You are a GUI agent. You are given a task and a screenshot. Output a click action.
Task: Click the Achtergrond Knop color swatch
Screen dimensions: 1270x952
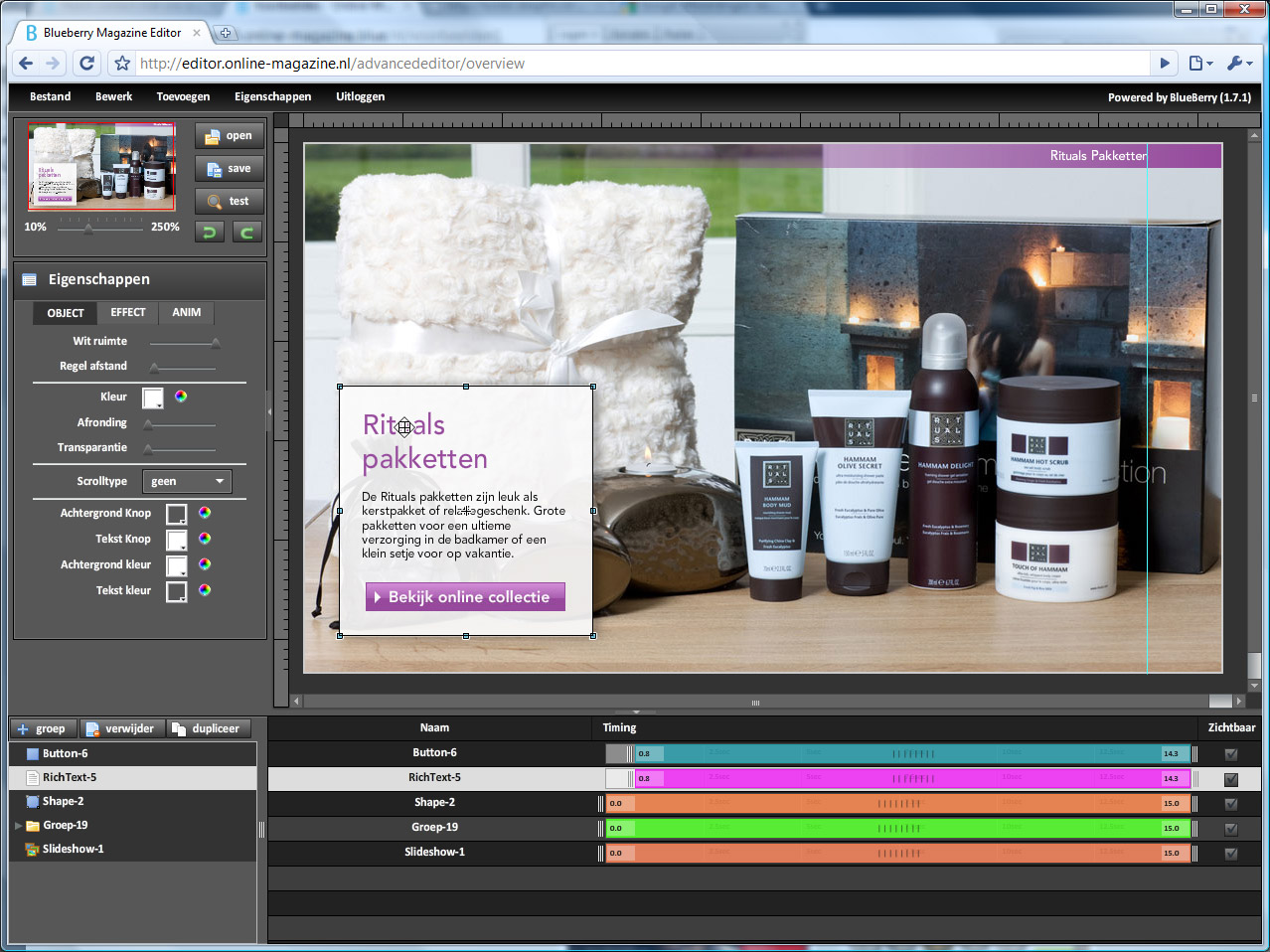[177, 515]
